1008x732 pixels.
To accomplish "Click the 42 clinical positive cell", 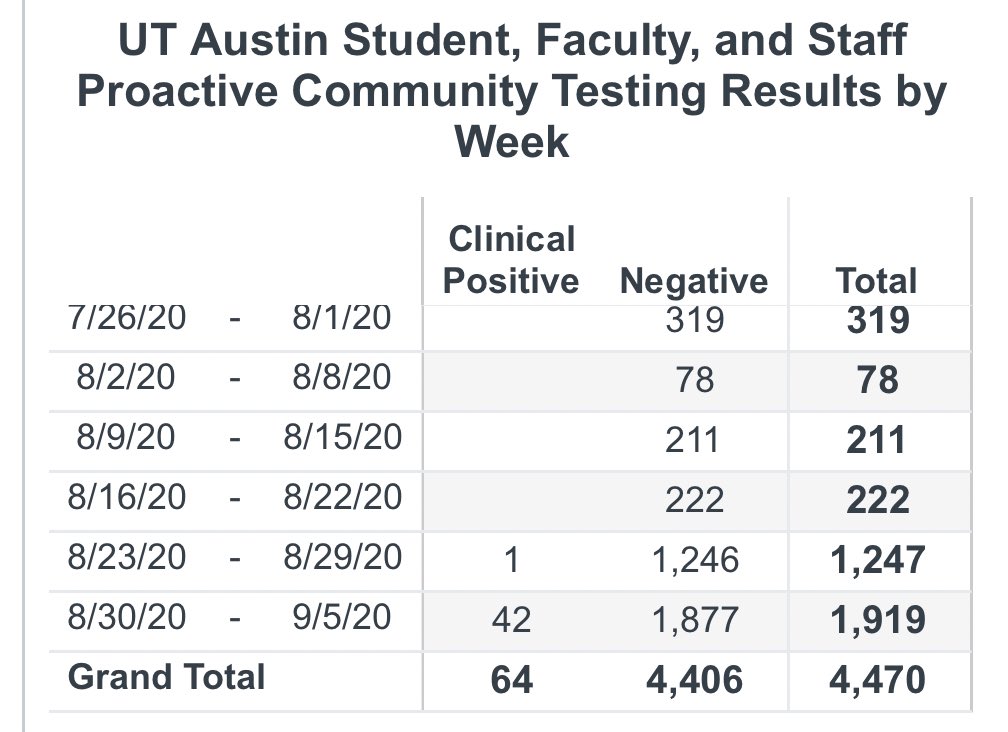I will coord(511,620).
